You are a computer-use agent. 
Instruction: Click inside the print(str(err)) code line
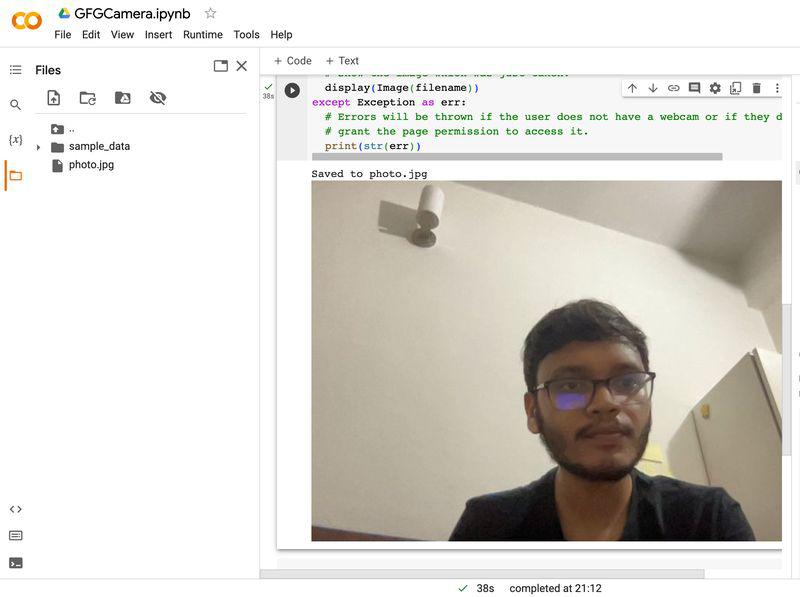coord(372,146)
